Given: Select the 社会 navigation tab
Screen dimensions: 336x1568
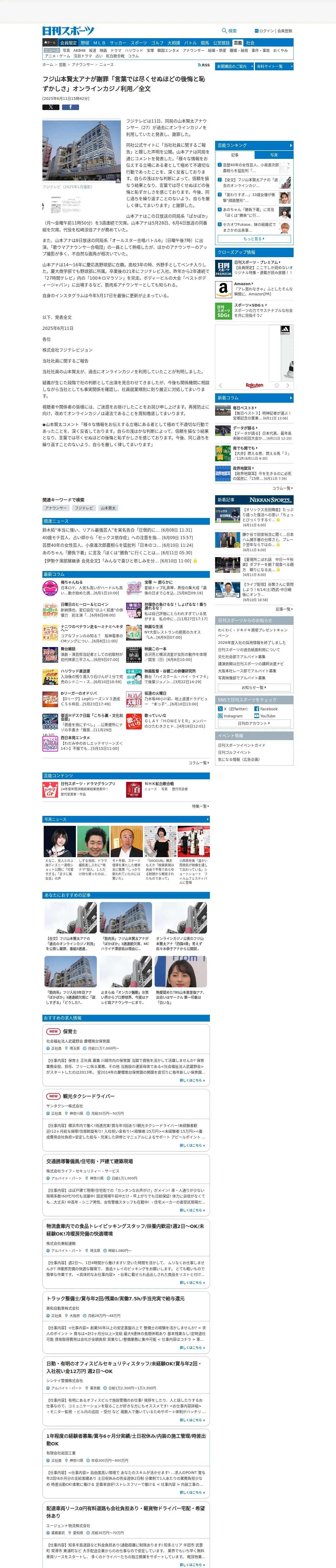Looking at the screenshot, I should pyautogui.click(x=250, y=43).
